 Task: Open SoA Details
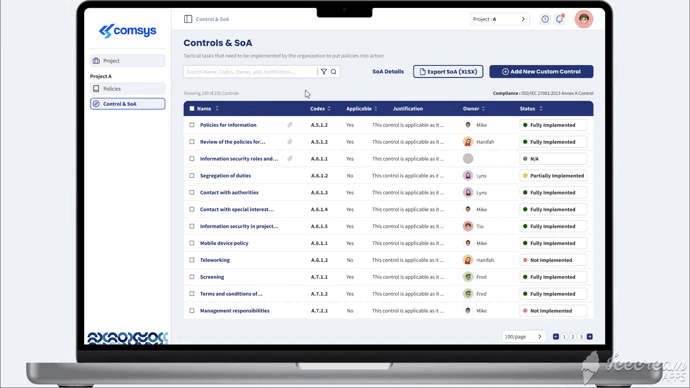coord(388,72)
